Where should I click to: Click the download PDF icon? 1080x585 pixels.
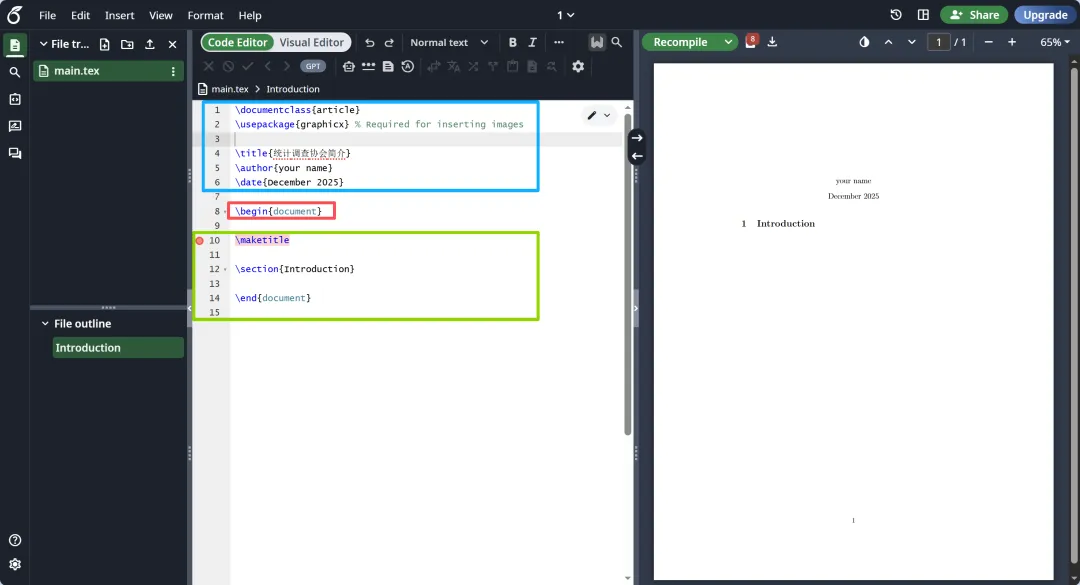[772, 42]
